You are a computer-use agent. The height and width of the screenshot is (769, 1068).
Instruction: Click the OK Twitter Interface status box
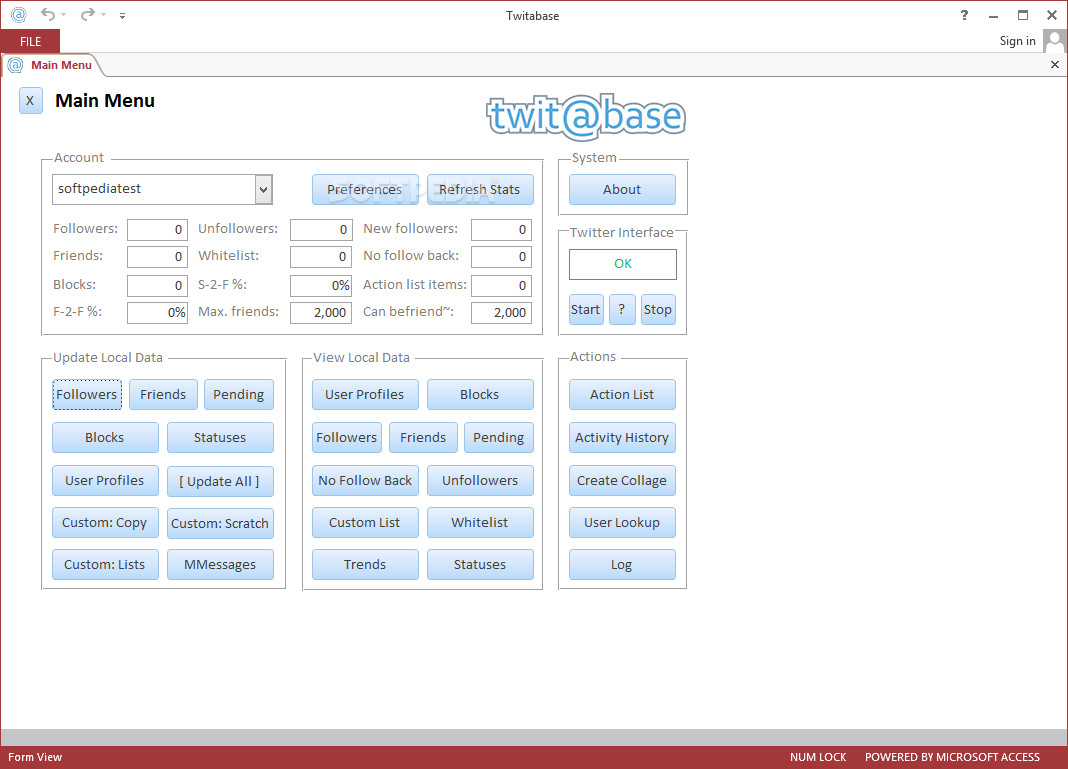point(623,264)
